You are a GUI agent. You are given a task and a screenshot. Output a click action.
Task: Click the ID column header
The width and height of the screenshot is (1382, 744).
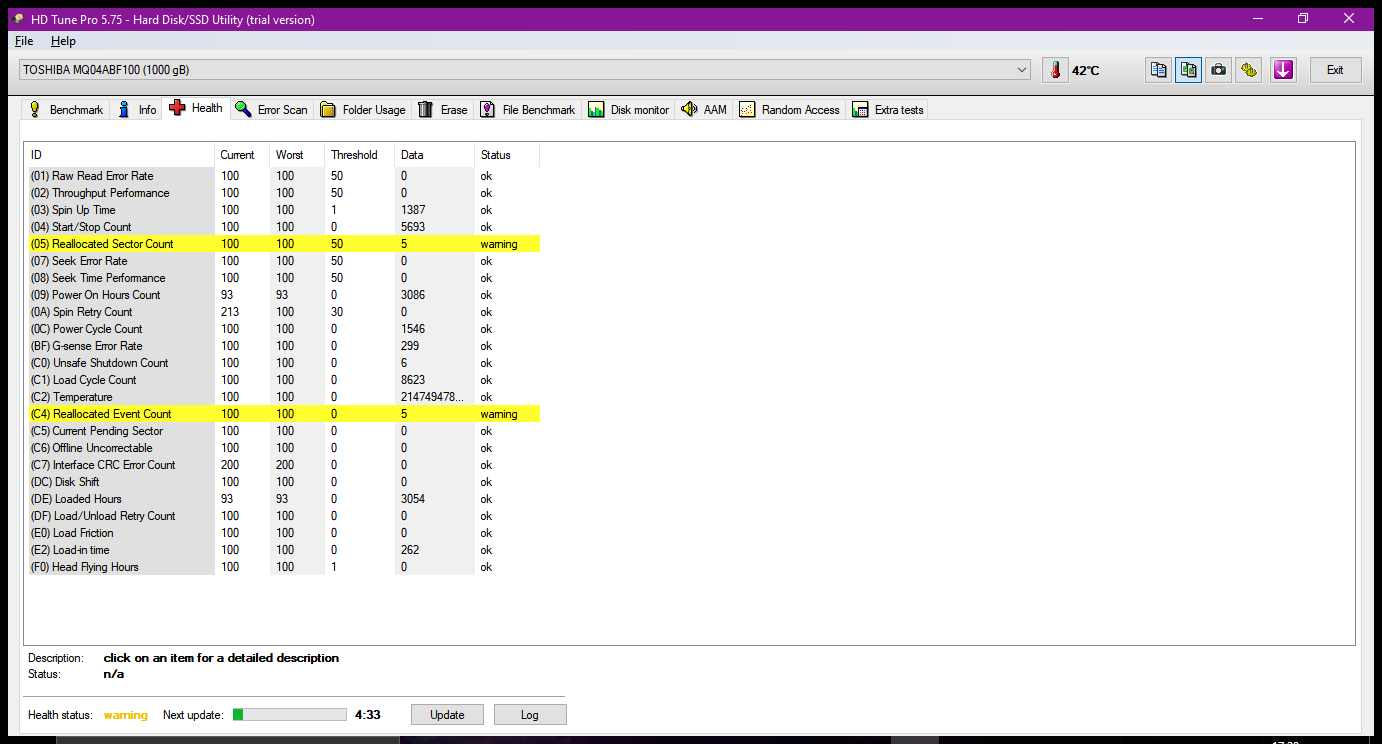pos(120,155)
